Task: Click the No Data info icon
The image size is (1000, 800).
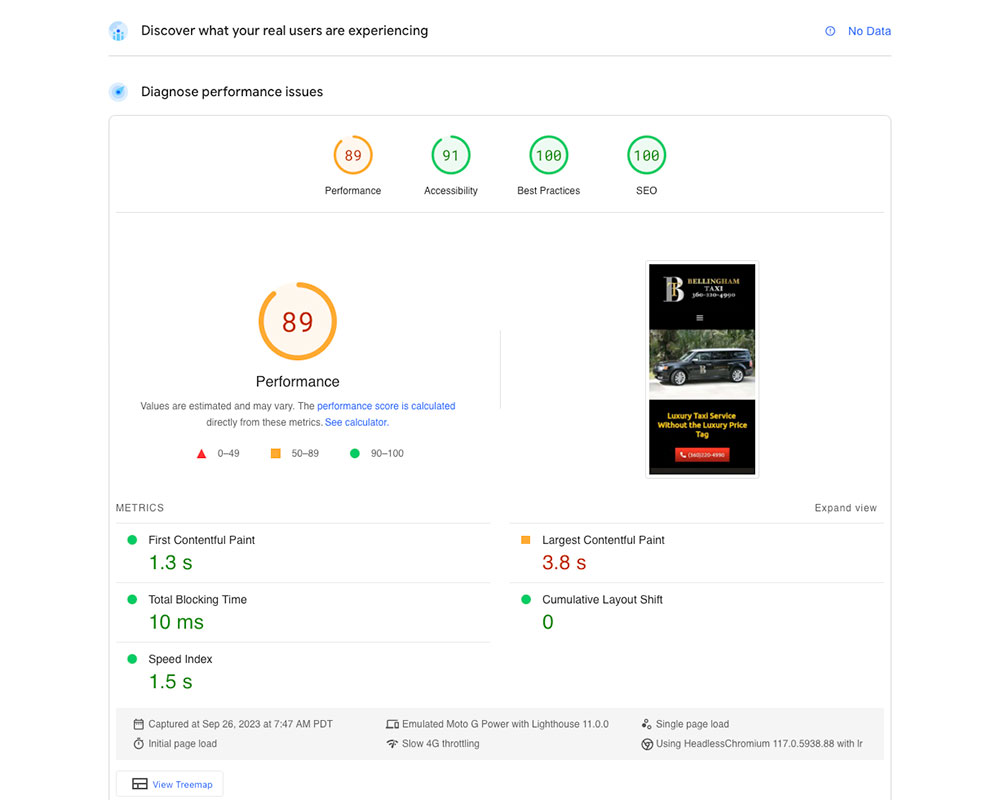Action: coord(830,31)
